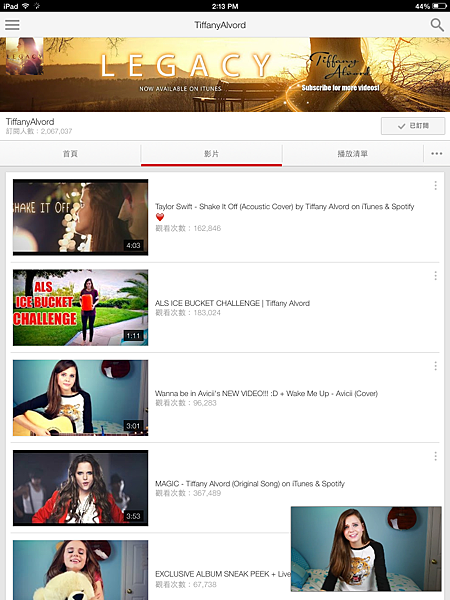This screenshot has height=600, width=450.
Task: Tap the 3:01 duration badge
Action: 134,426
